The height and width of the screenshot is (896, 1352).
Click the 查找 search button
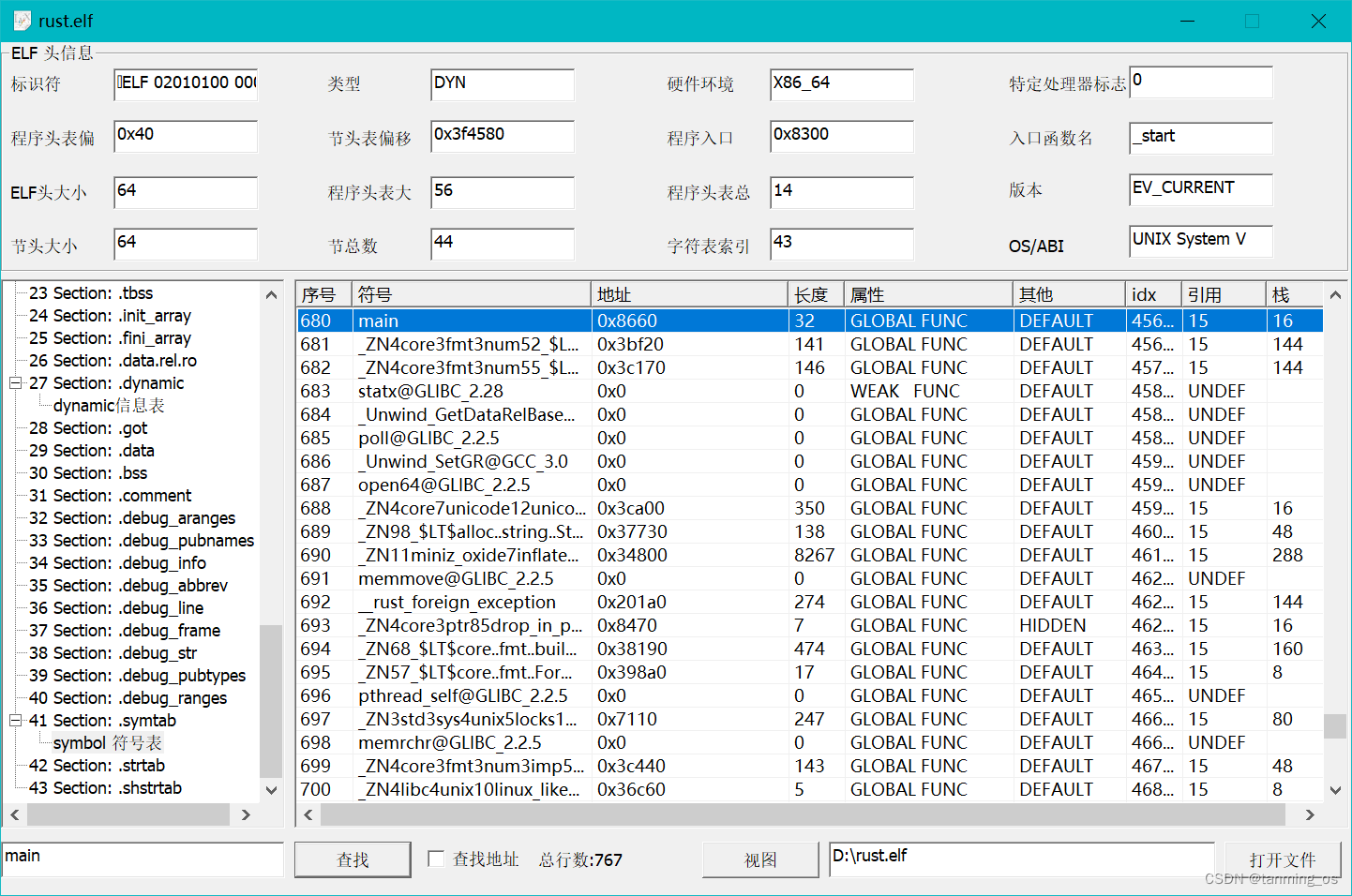coord(352,859)
